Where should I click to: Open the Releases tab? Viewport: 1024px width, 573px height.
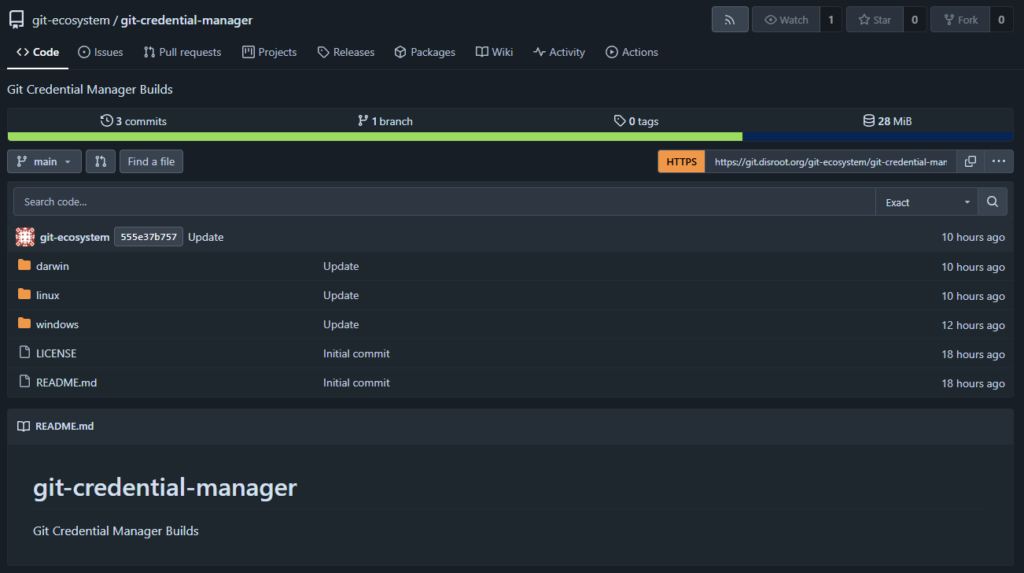(x=346, y=52)
